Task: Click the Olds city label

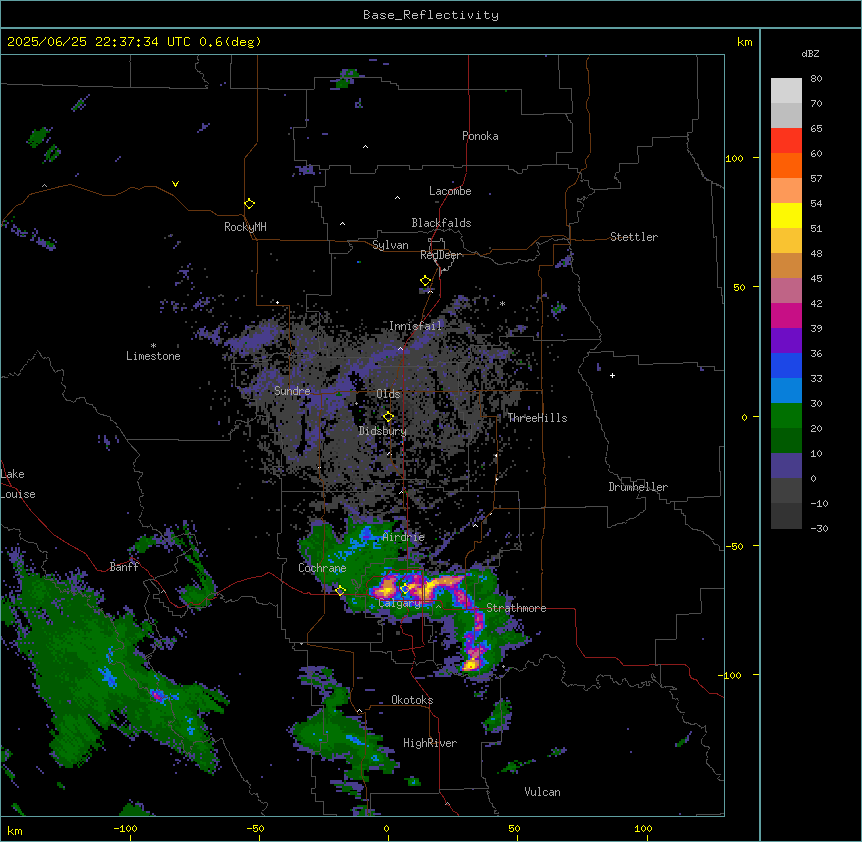Action: pos(388,394)
